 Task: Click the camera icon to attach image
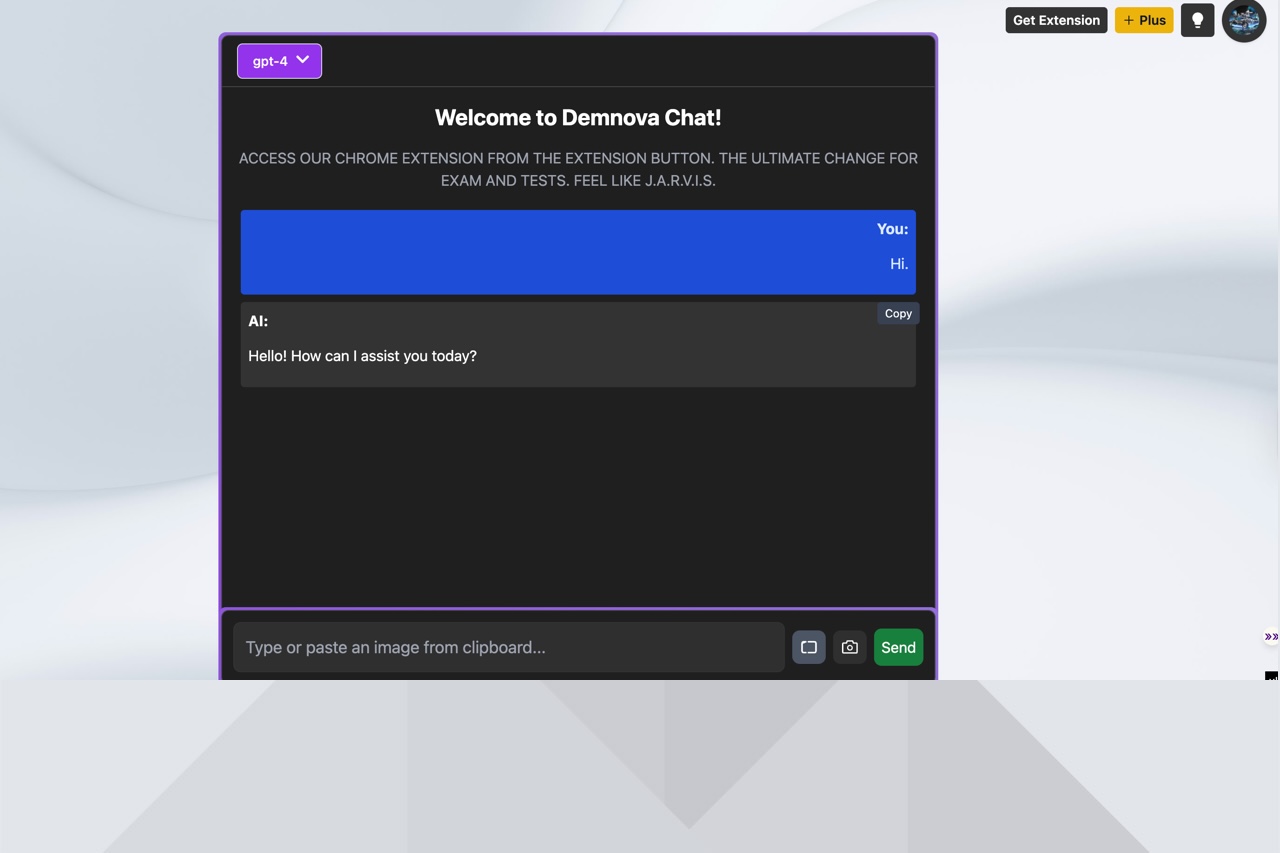coord(850,647)
